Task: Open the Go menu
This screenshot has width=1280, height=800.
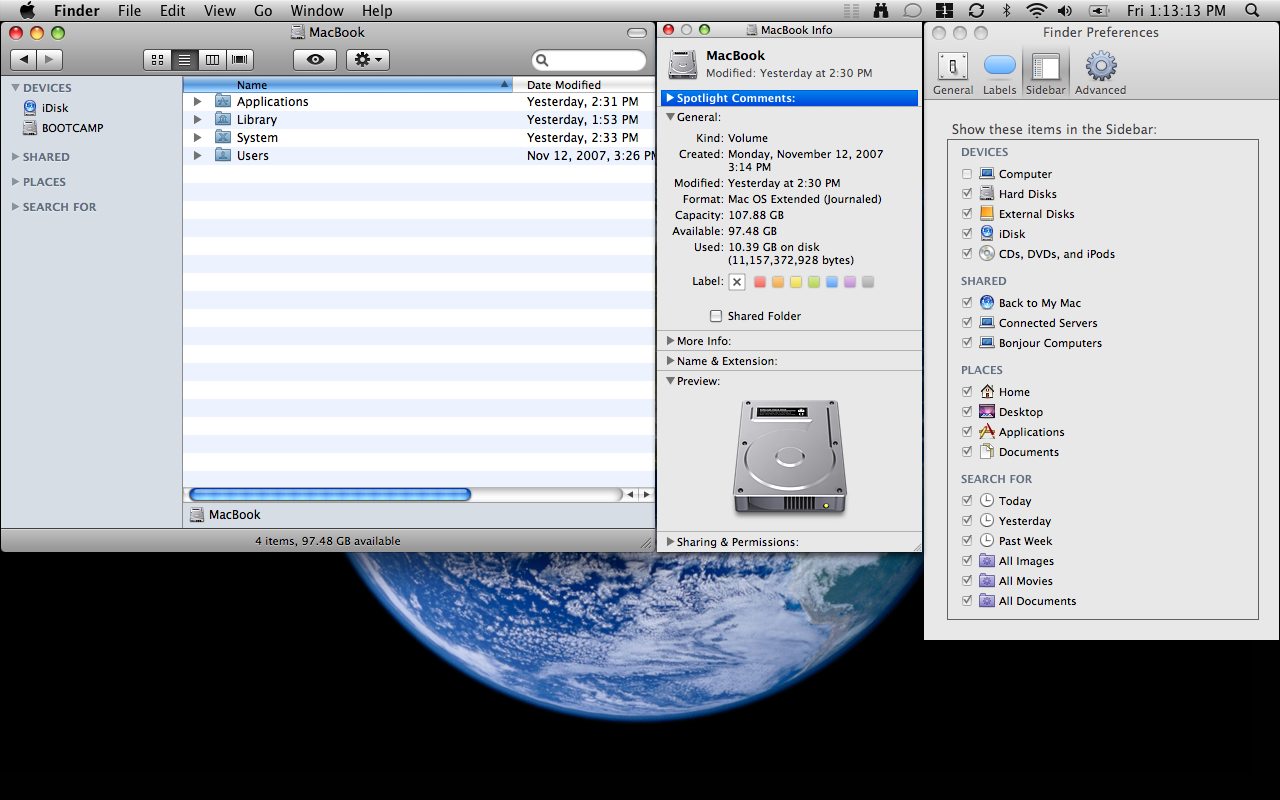Action: [x=263, y=11]
